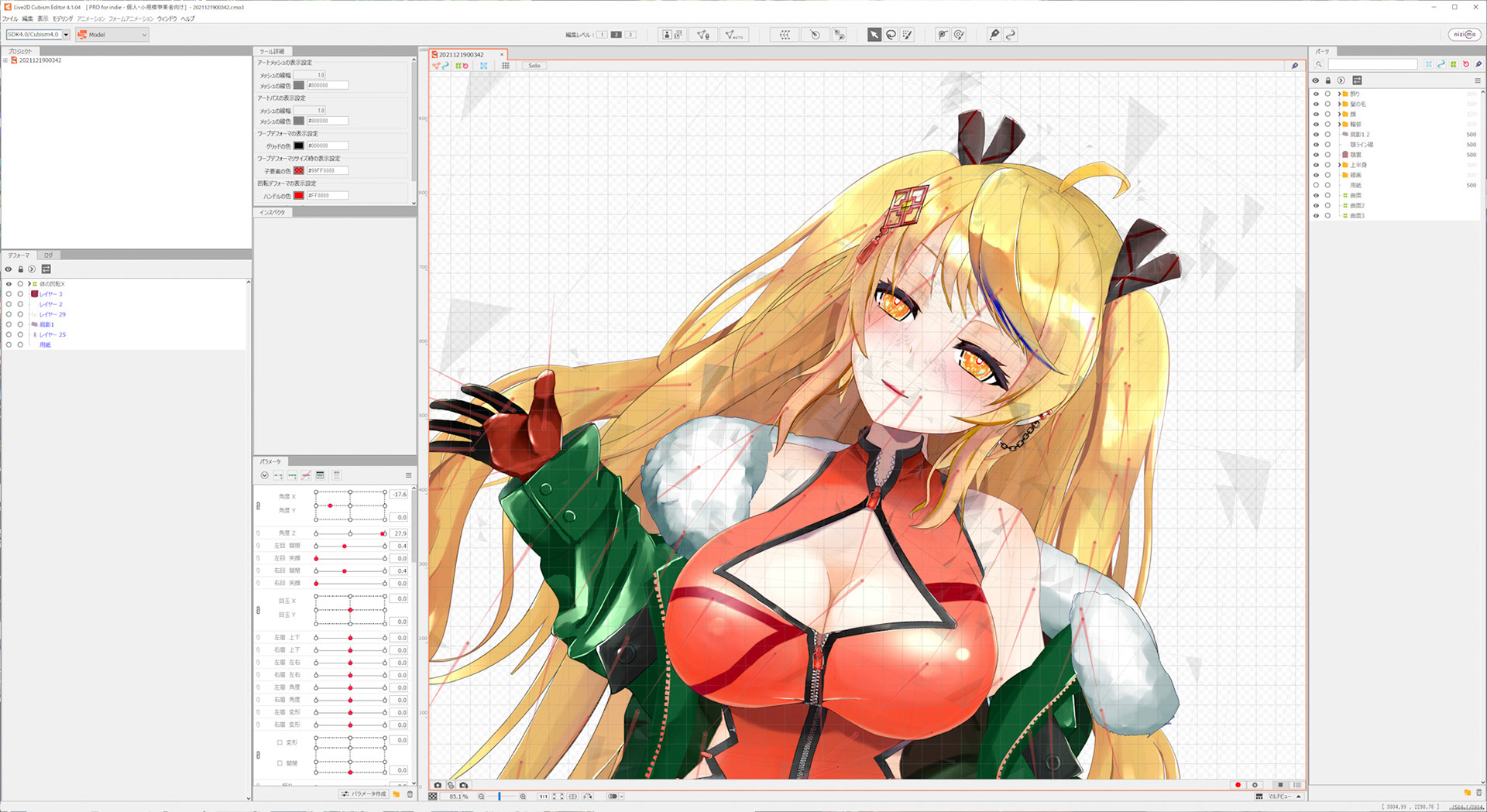
Task: Select the lasso selection tool
Action: coord(891,35)
